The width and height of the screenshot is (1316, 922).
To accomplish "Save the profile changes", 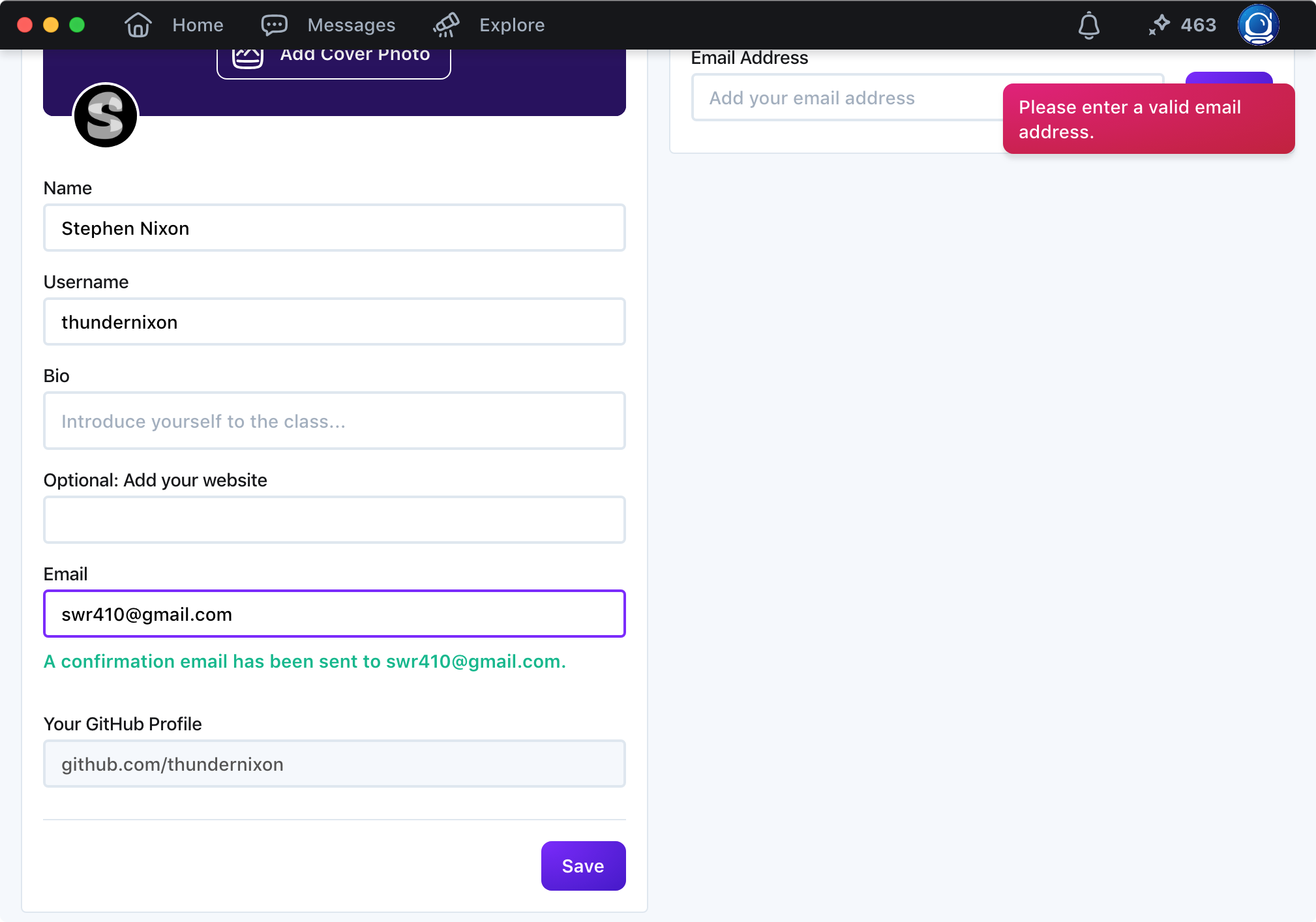I will coord(583,865).
